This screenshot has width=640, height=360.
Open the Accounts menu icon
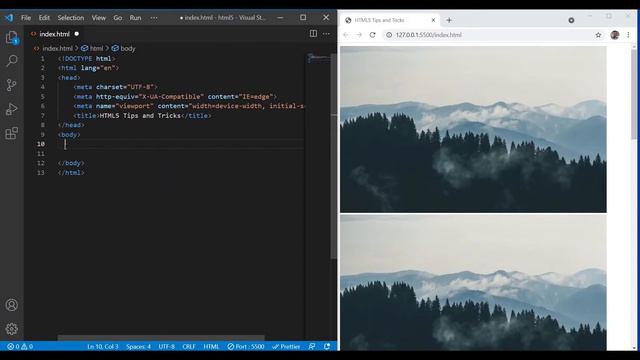click(x=11, y=305)
